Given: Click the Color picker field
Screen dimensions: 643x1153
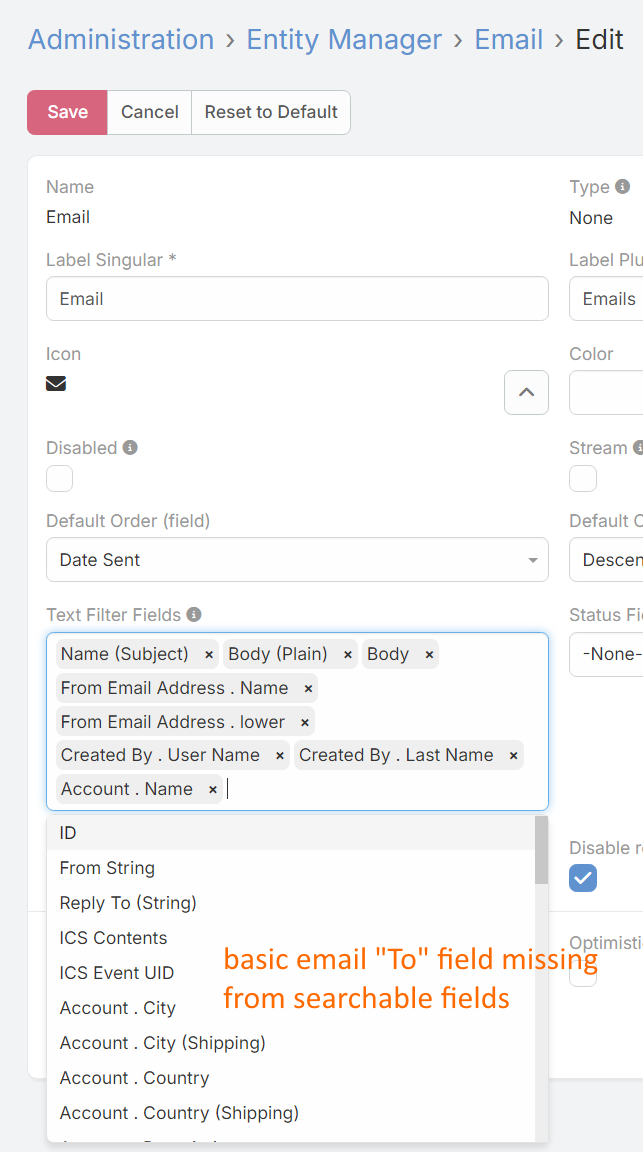Looking at the screenshot, I should click(606, 392).
